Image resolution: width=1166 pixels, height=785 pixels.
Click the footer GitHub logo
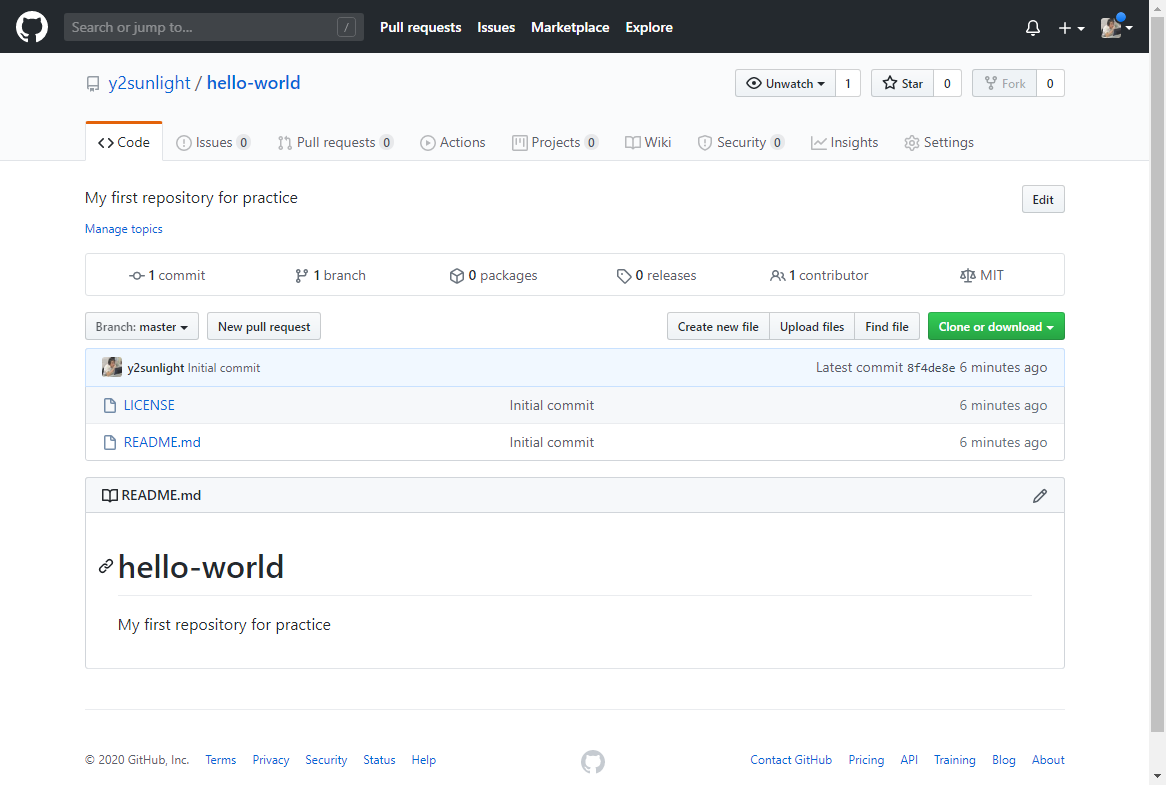coord(593,761)
